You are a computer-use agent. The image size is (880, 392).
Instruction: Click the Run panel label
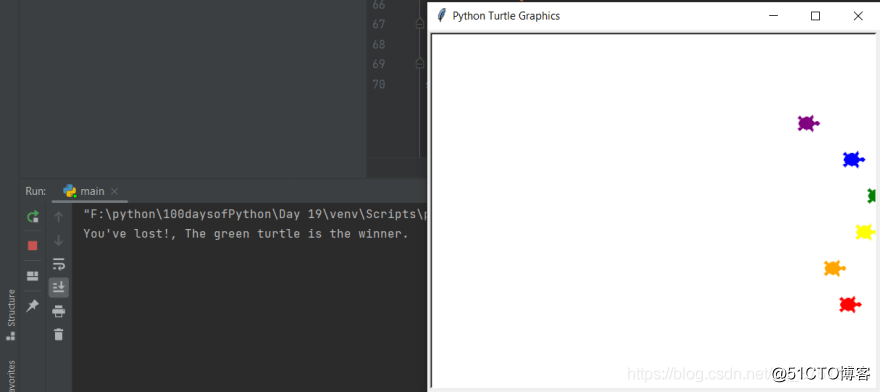click(x=35, y=191)
